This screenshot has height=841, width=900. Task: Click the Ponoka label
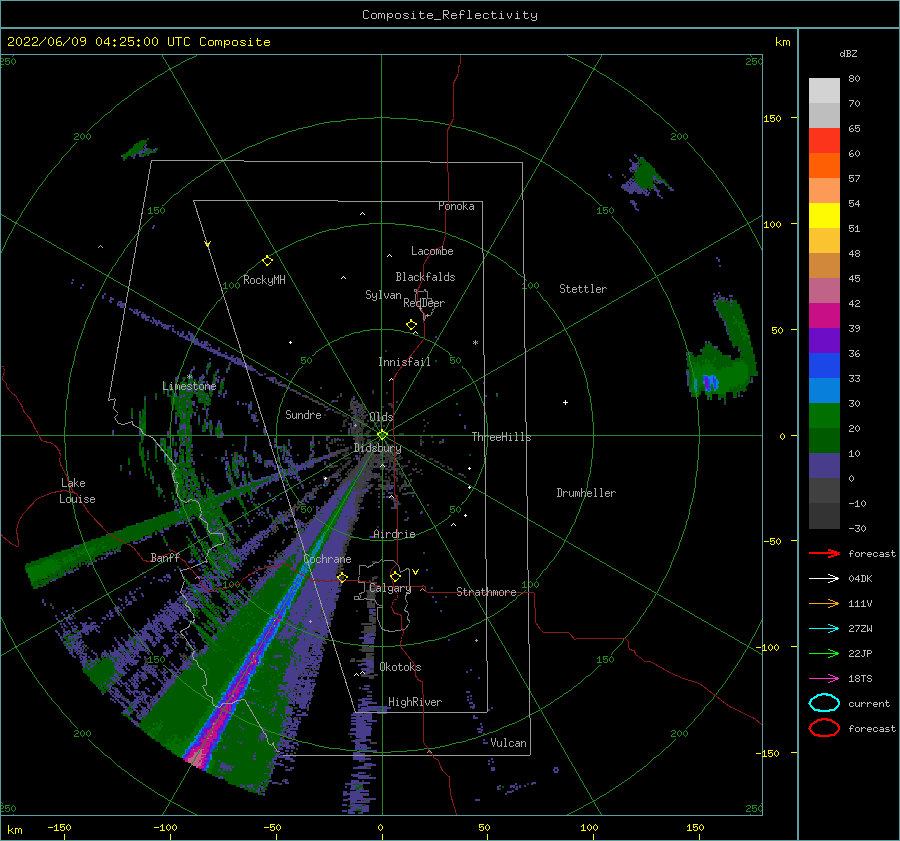(456, 206)
